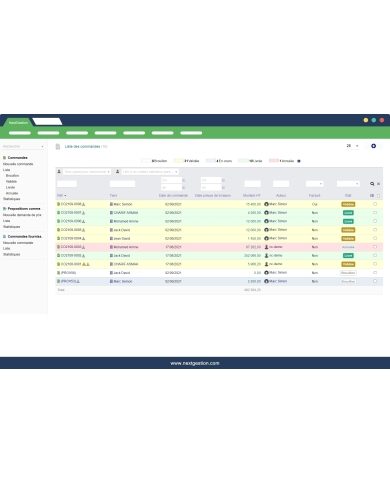Screen dimensions: 390x484
Task: Click the warning icon in the 5 980,20 row
Action: [84, 264]
